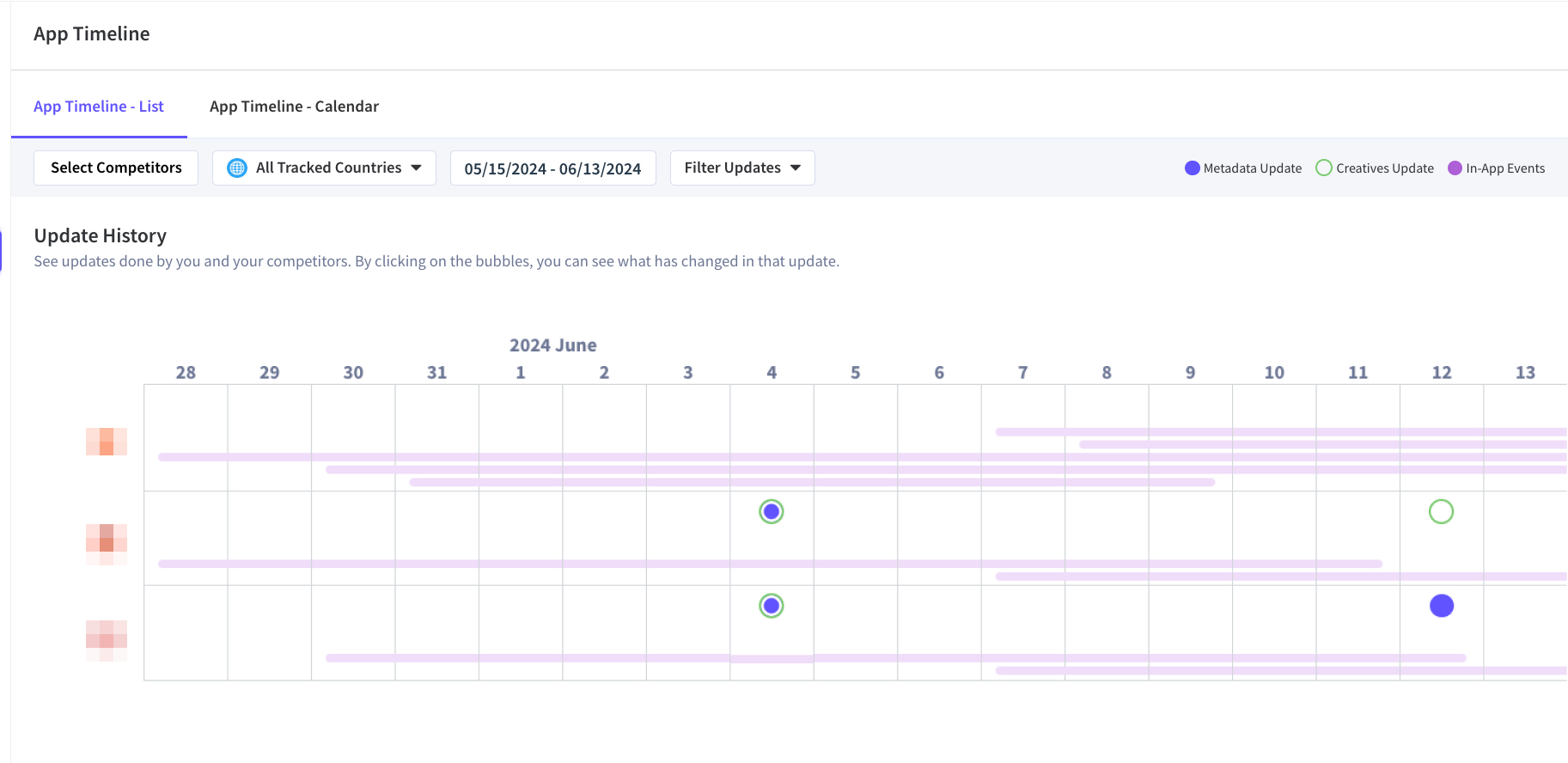
Task: Click the globe icon in countries filter
Action: (237, 168)
